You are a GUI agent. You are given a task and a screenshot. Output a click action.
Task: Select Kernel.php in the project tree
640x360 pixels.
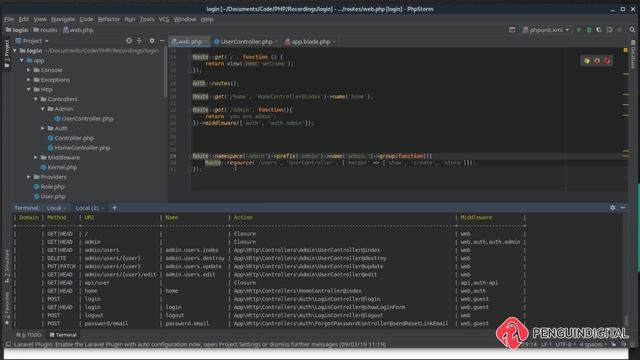[x=59, y=167]
